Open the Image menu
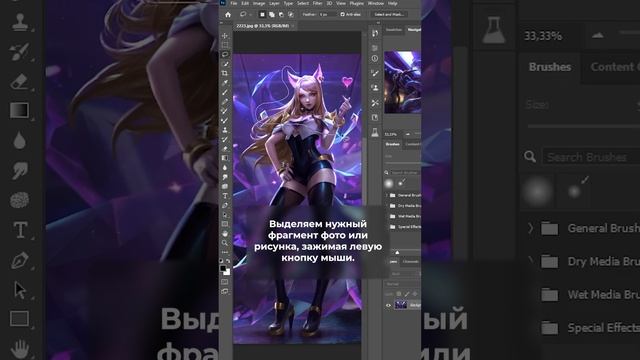This screenshot has height=360, width=640. 259,3
